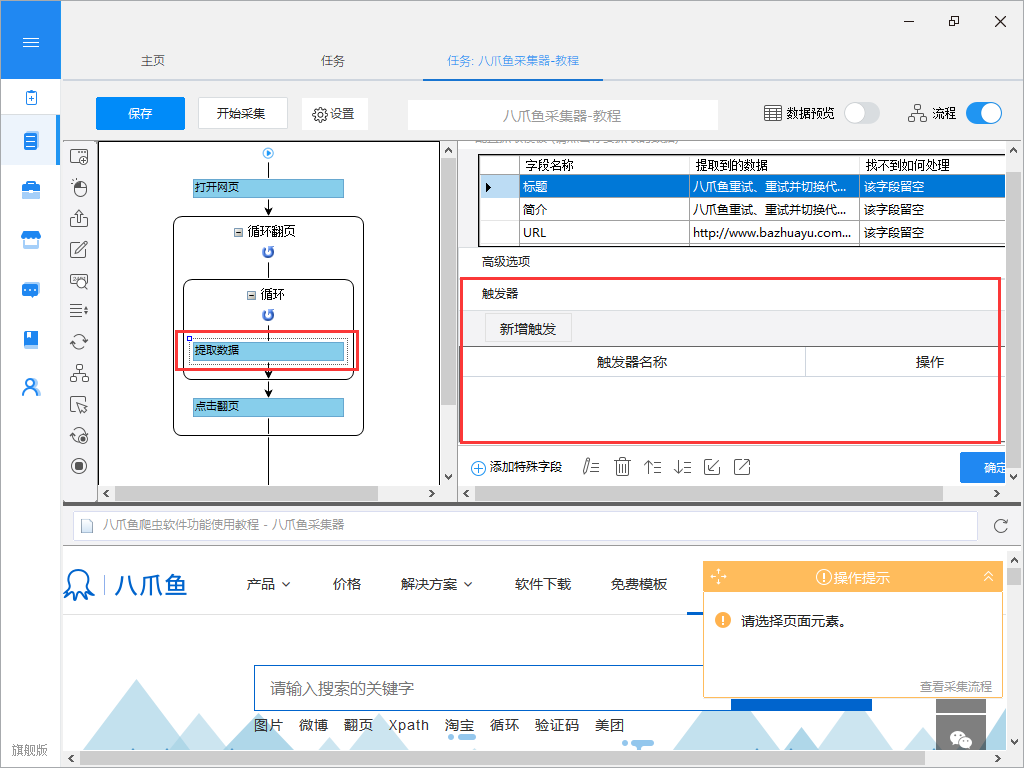Click the task name field 八爪鱼采集器-教程

pos(562,115)
